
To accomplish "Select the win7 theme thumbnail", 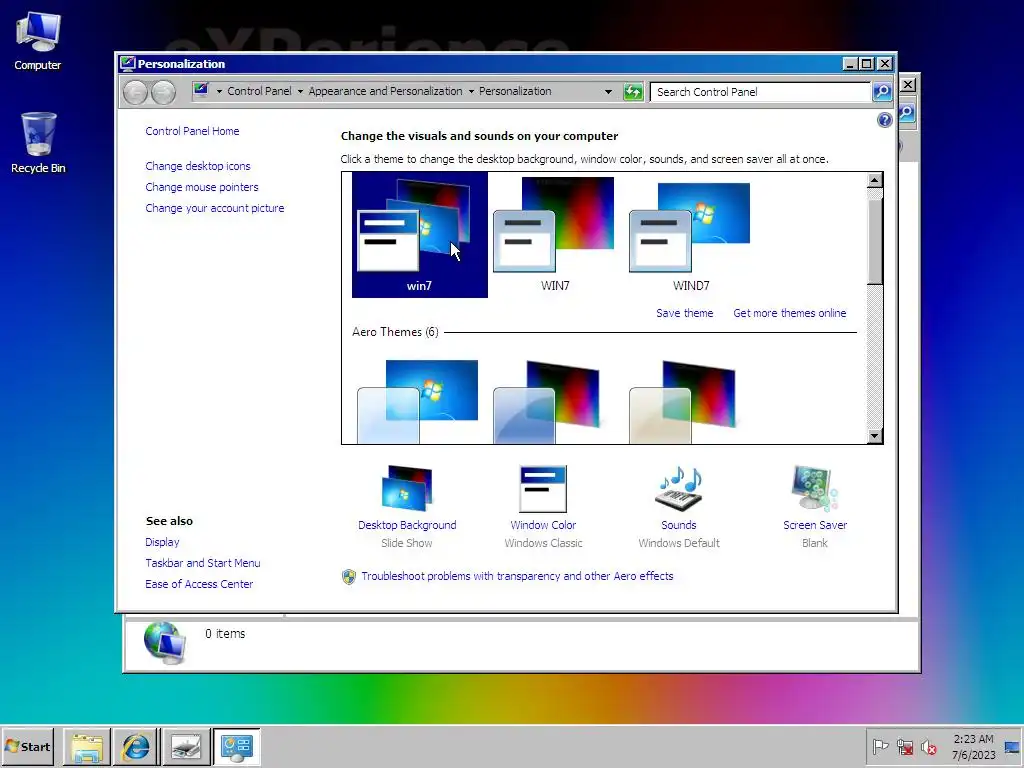I will [419, 234].
